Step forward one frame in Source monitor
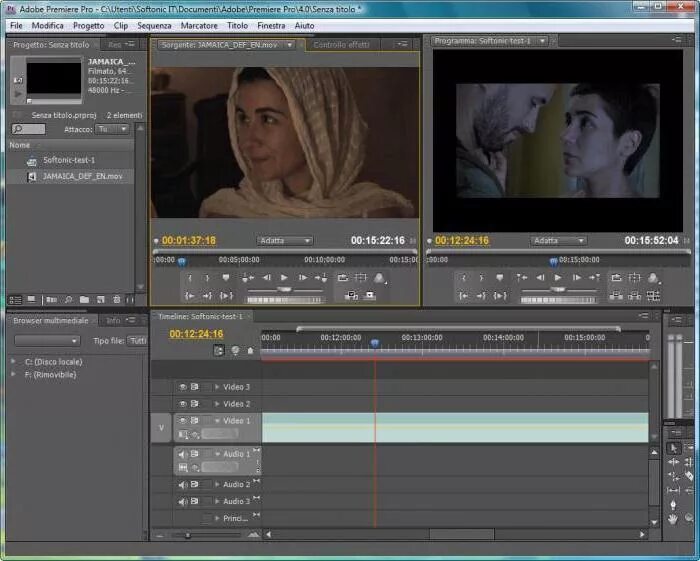The height and width of the screenshot is (561, 700). (x=303, y=278)
